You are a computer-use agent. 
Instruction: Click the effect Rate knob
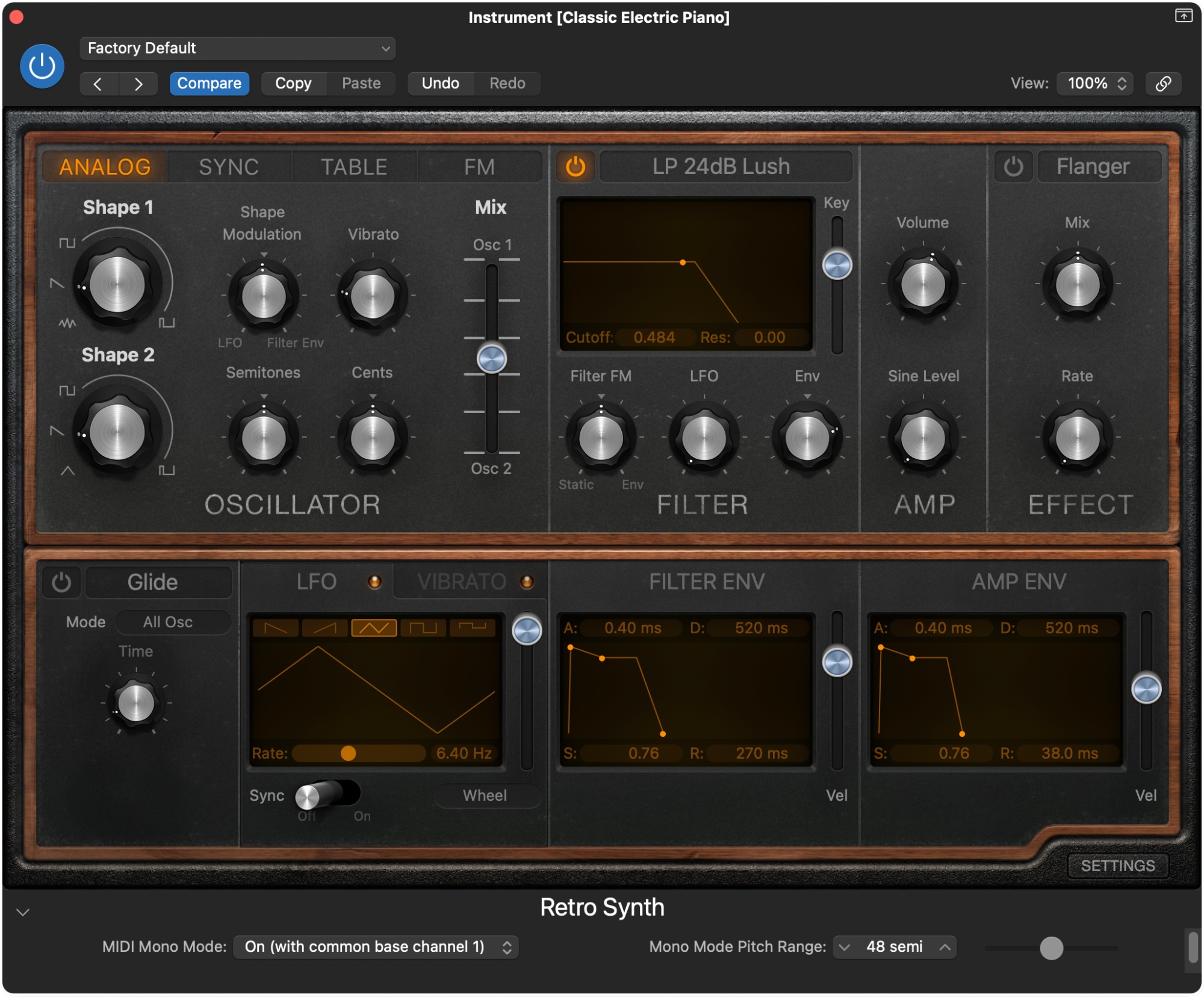coord(1078,438)
